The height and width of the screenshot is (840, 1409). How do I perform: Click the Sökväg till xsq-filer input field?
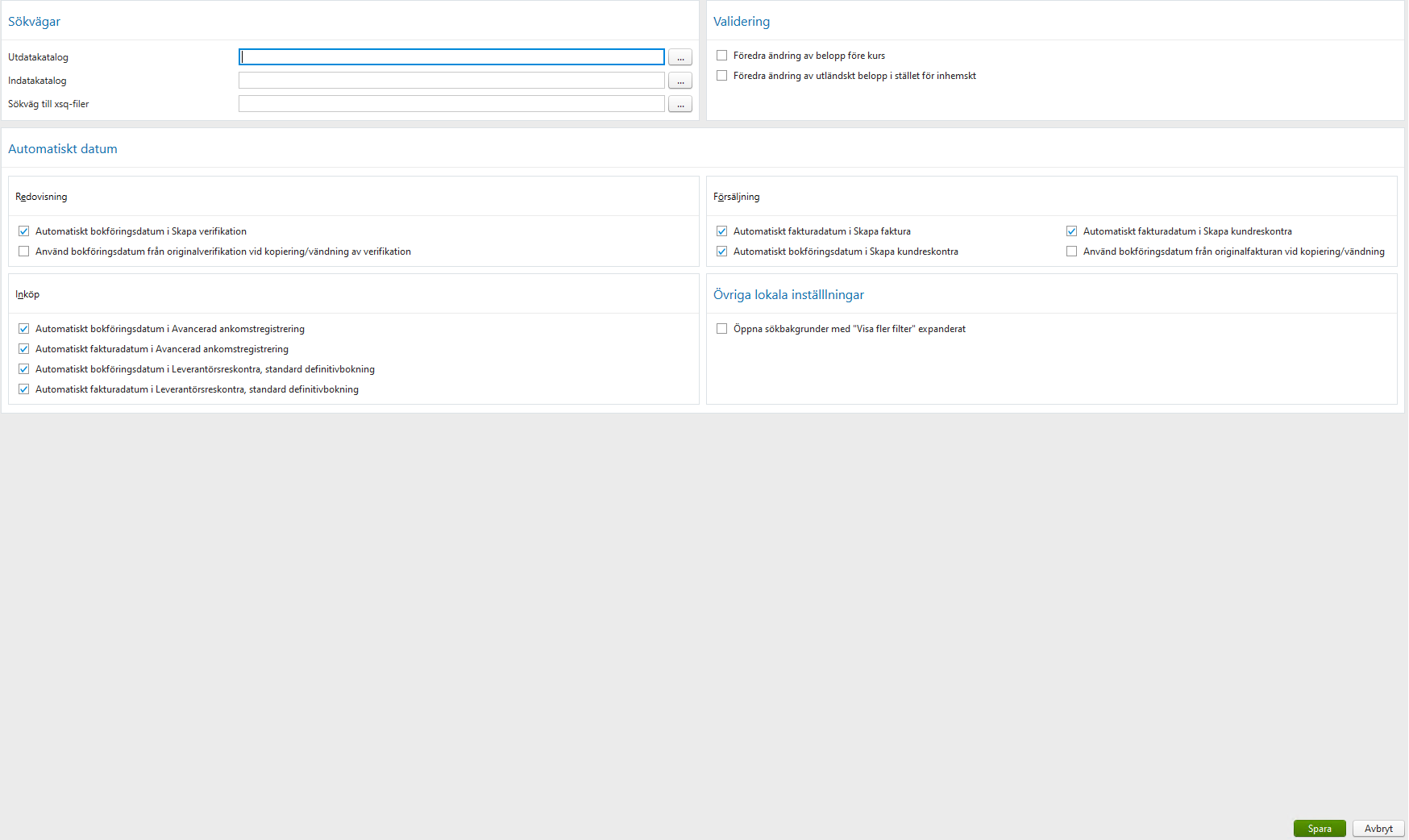click(450, 103)
